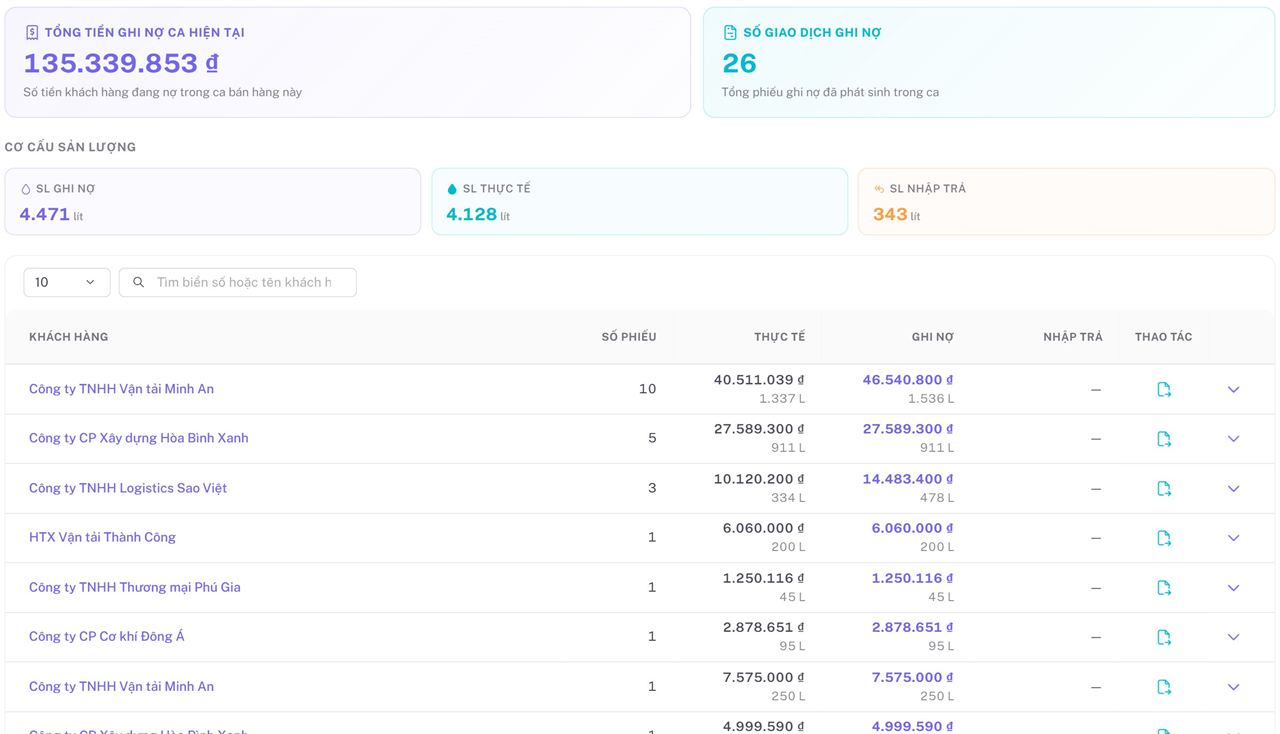
Task: Expand details for Logistics Sao Việt
Action: [1233, 488]
